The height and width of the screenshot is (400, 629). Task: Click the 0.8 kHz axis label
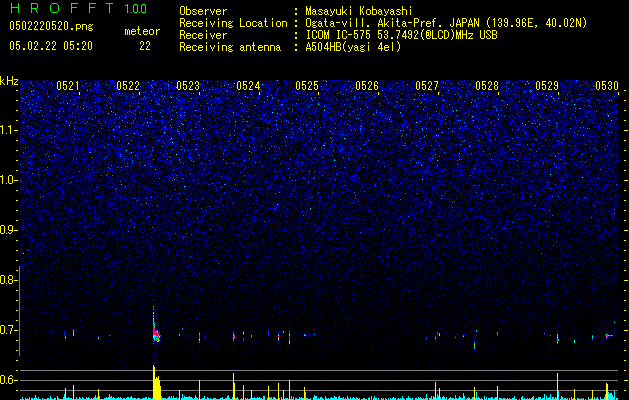point(8,280)
